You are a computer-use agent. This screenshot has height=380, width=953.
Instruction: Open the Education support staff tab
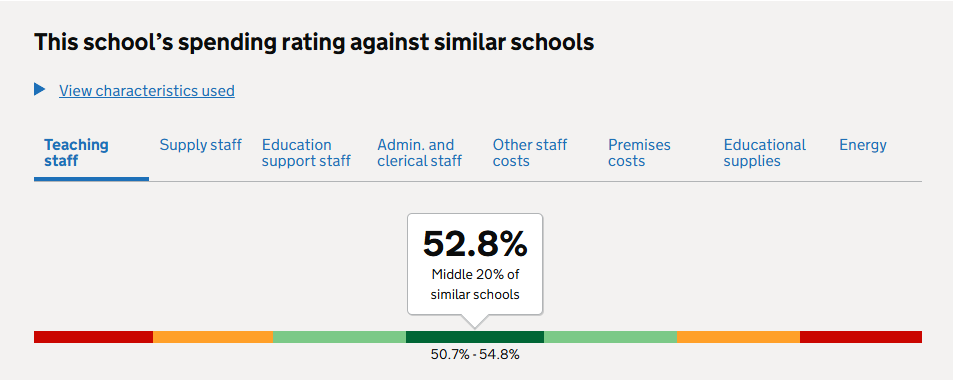pos(306,153)
